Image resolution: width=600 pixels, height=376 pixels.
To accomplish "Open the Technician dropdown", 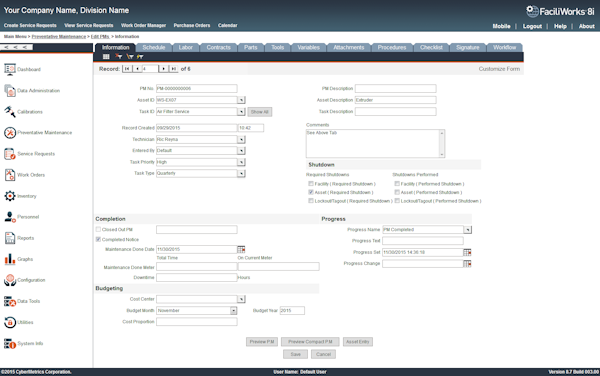I will click(x=241, y=140).
